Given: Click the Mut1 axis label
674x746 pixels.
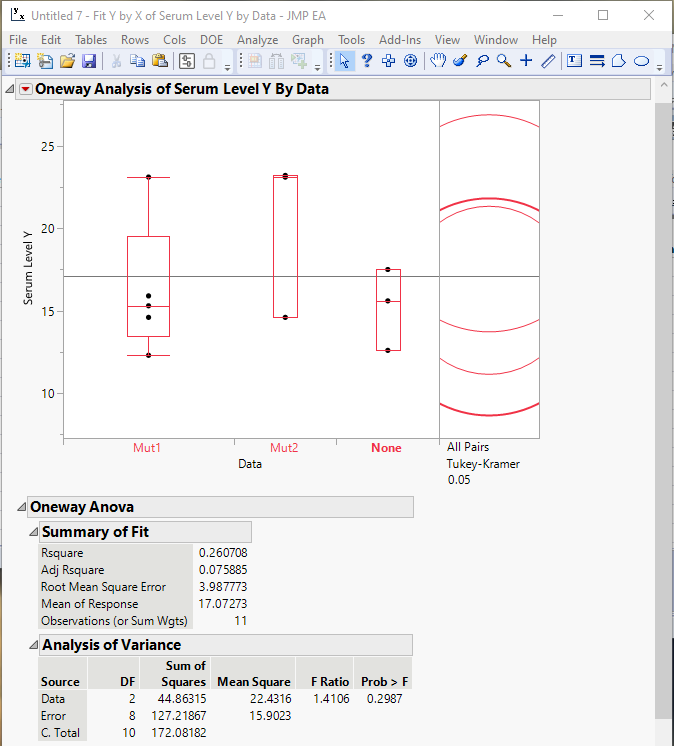Looking at the screenshot, I should coord(147,448).
